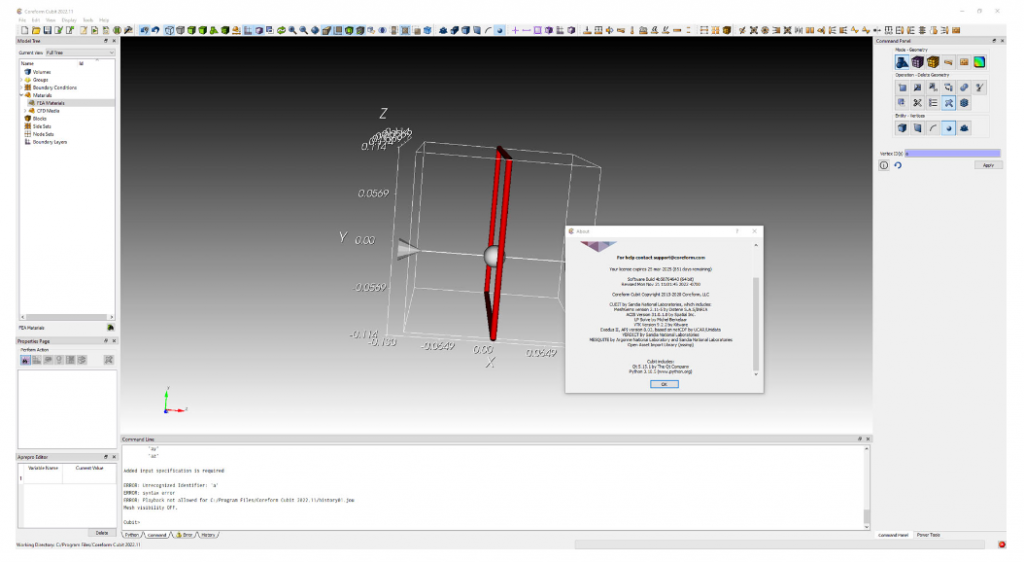Click the Apply button in Command Panel
The height and width of the screenshot is (562, 1024).
tap(988, 165)
